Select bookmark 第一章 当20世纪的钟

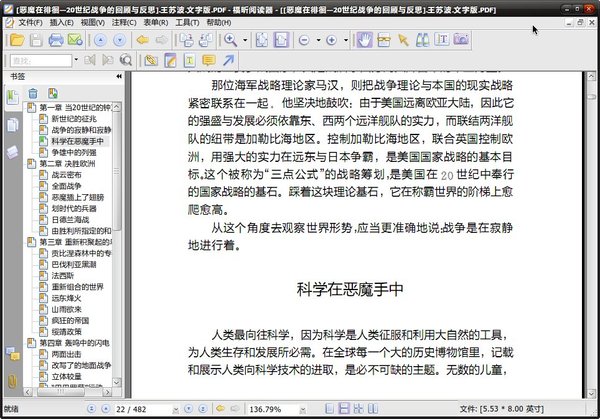point(75,108)
